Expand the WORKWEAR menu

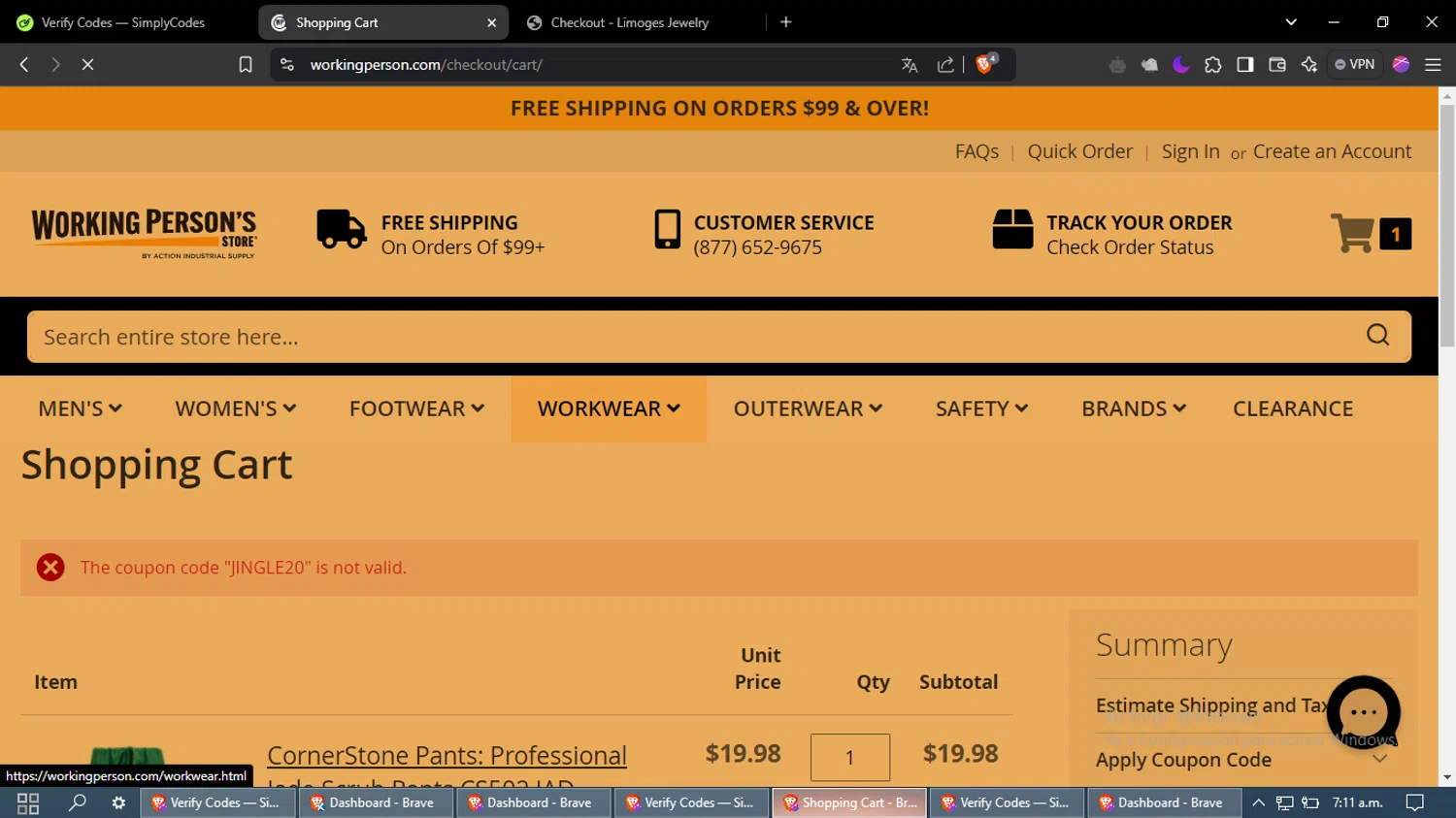coord(609,409)
